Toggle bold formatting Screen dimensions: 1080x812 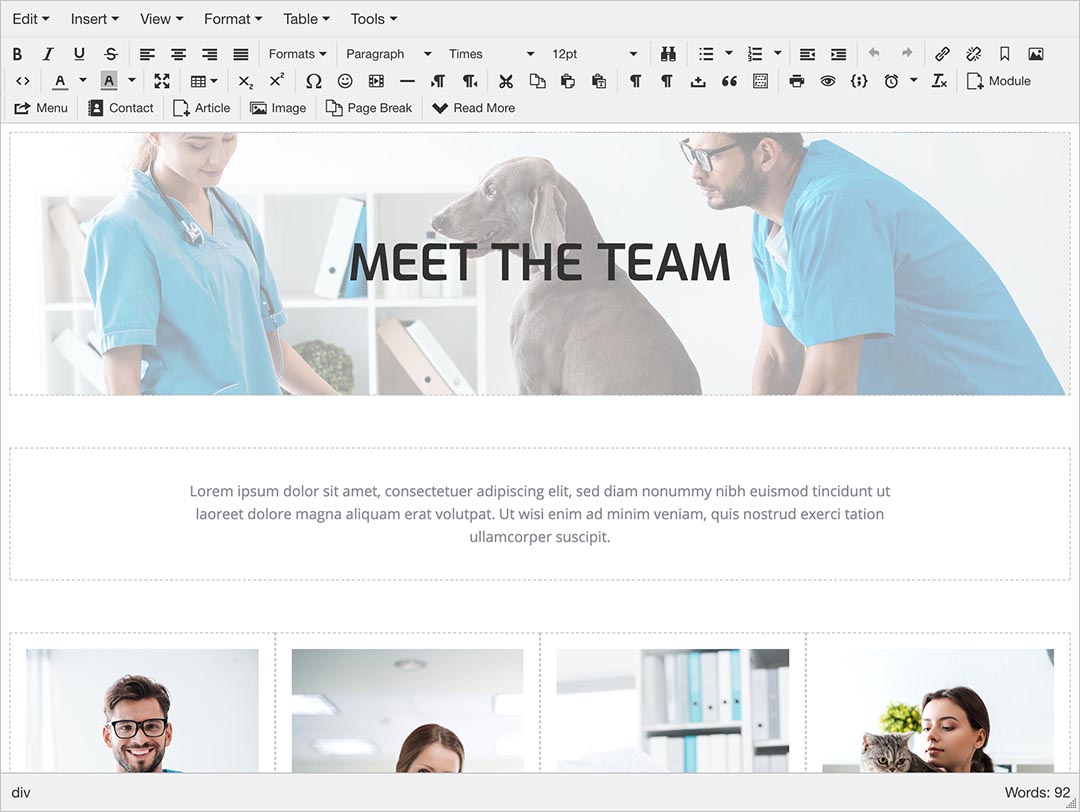click(x=16, y=53)
